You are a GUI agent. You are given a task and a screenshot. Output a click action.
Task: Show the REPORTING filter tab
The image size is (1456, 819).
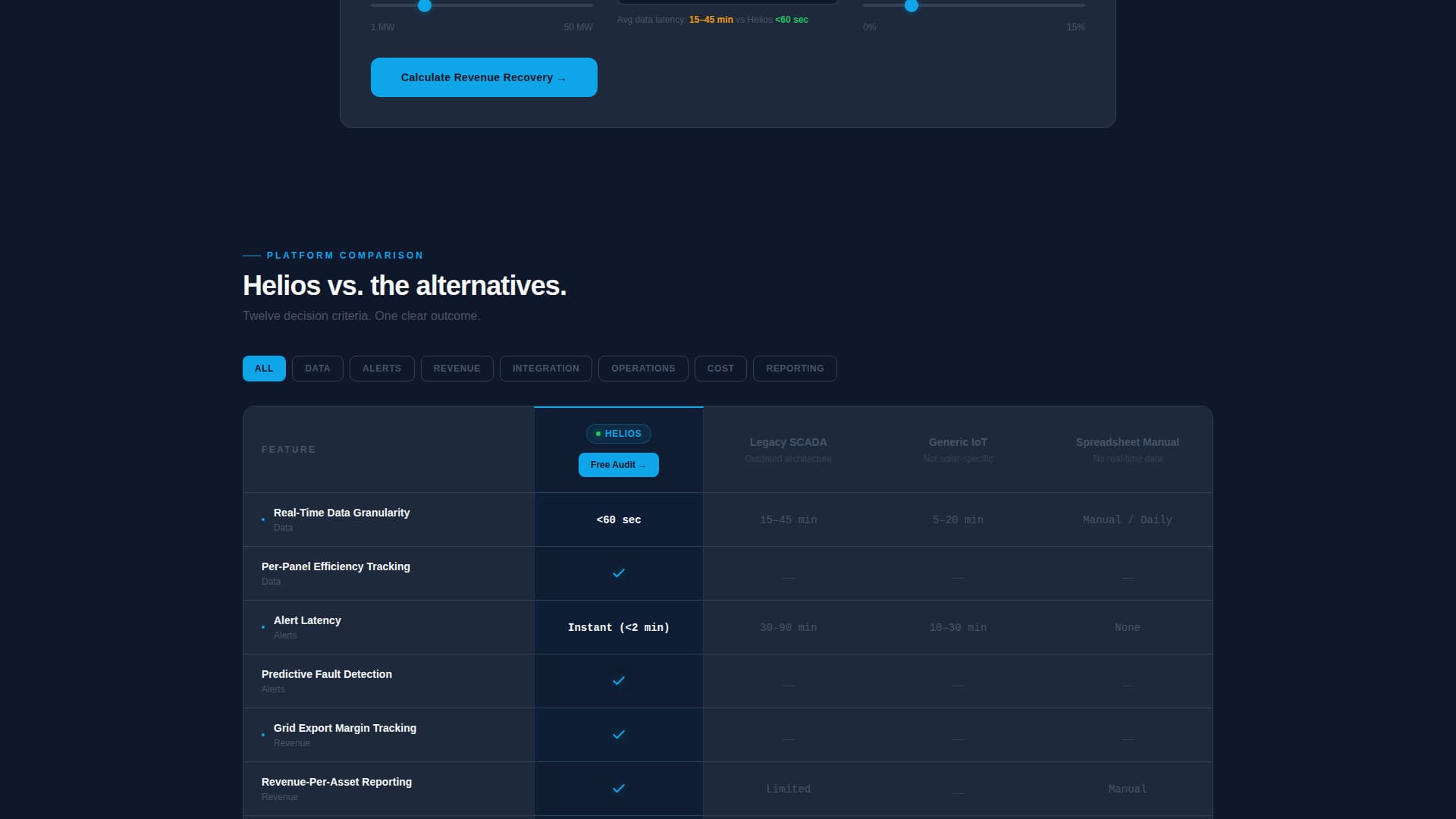click(795, 369)
